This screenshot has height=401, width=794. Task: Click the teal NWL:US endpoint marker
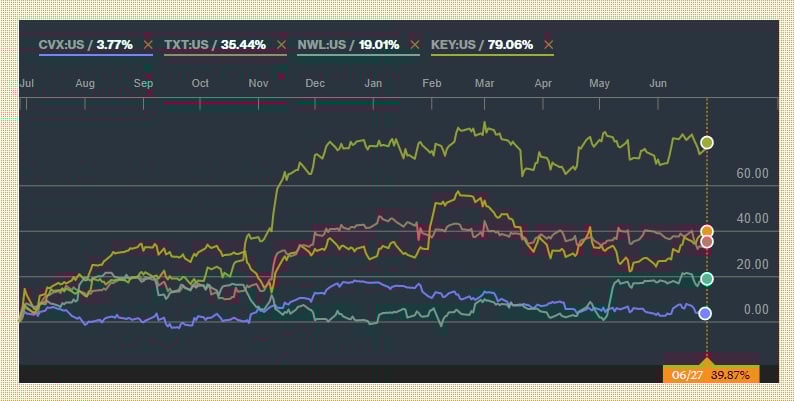707,279
